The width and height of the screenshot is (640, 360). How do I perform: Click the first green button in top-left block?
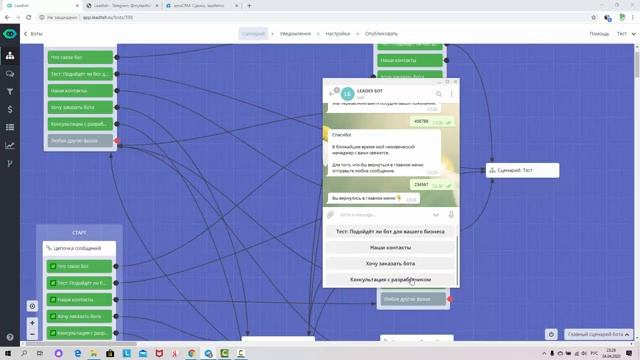(x=80, y=58)
